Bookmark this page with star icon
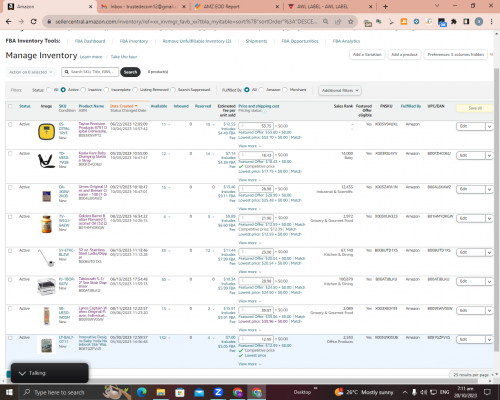 coord(350,21)
